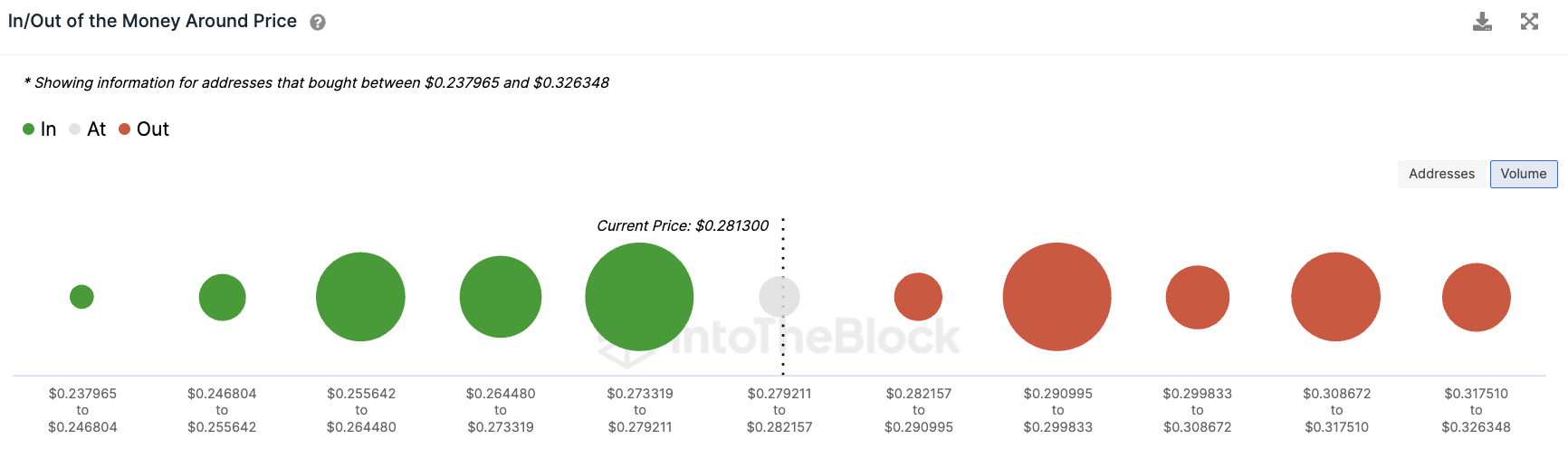1568x449 pixels.
Task: Click the Current Price $0.281300 label
Action: 683,225
